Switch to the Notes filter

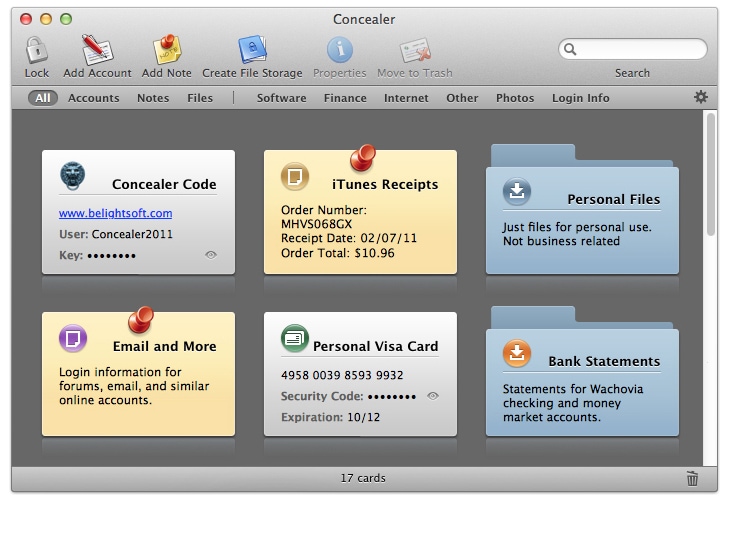(x=153, y=98)
